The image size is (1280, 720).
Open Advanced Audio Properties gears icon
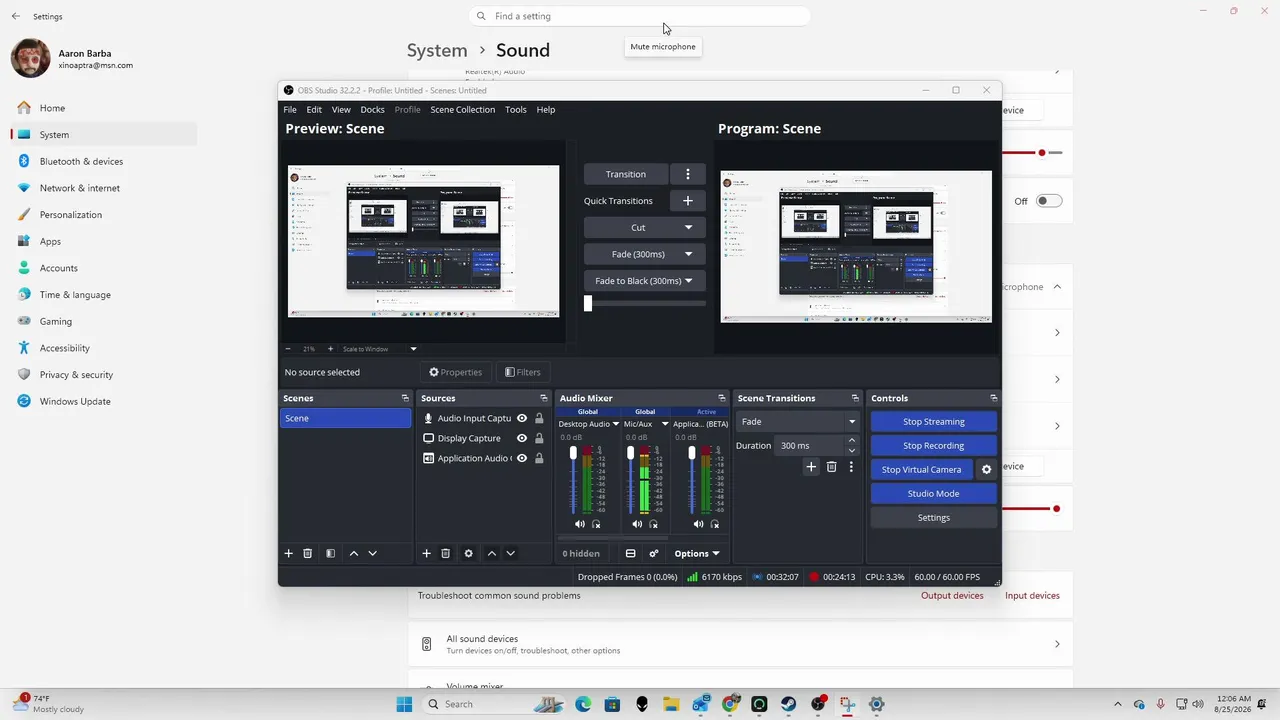(654, 553)
